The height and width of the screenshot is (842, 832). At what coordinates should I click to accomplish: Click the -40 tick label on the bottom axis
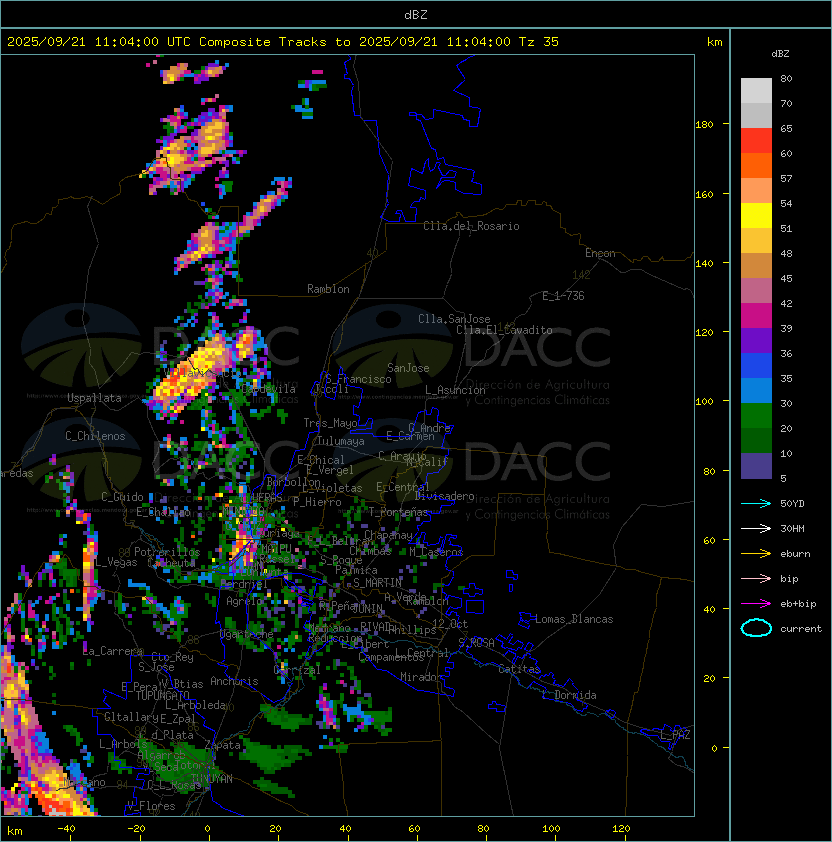point(66,829)
